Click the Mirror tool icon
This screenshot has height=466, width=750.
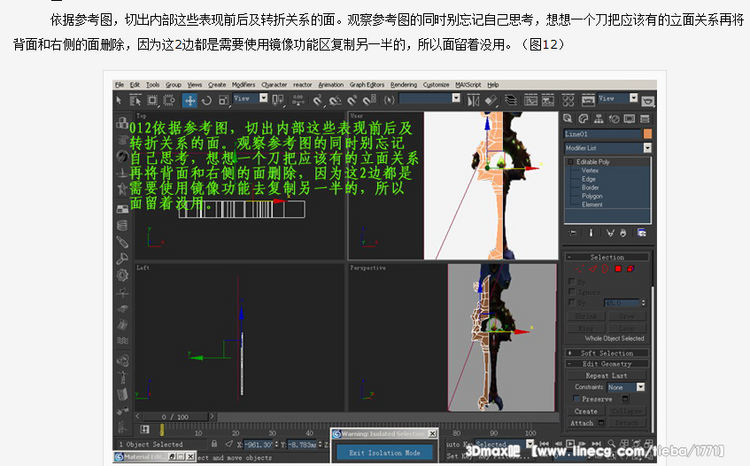[473, 100]
